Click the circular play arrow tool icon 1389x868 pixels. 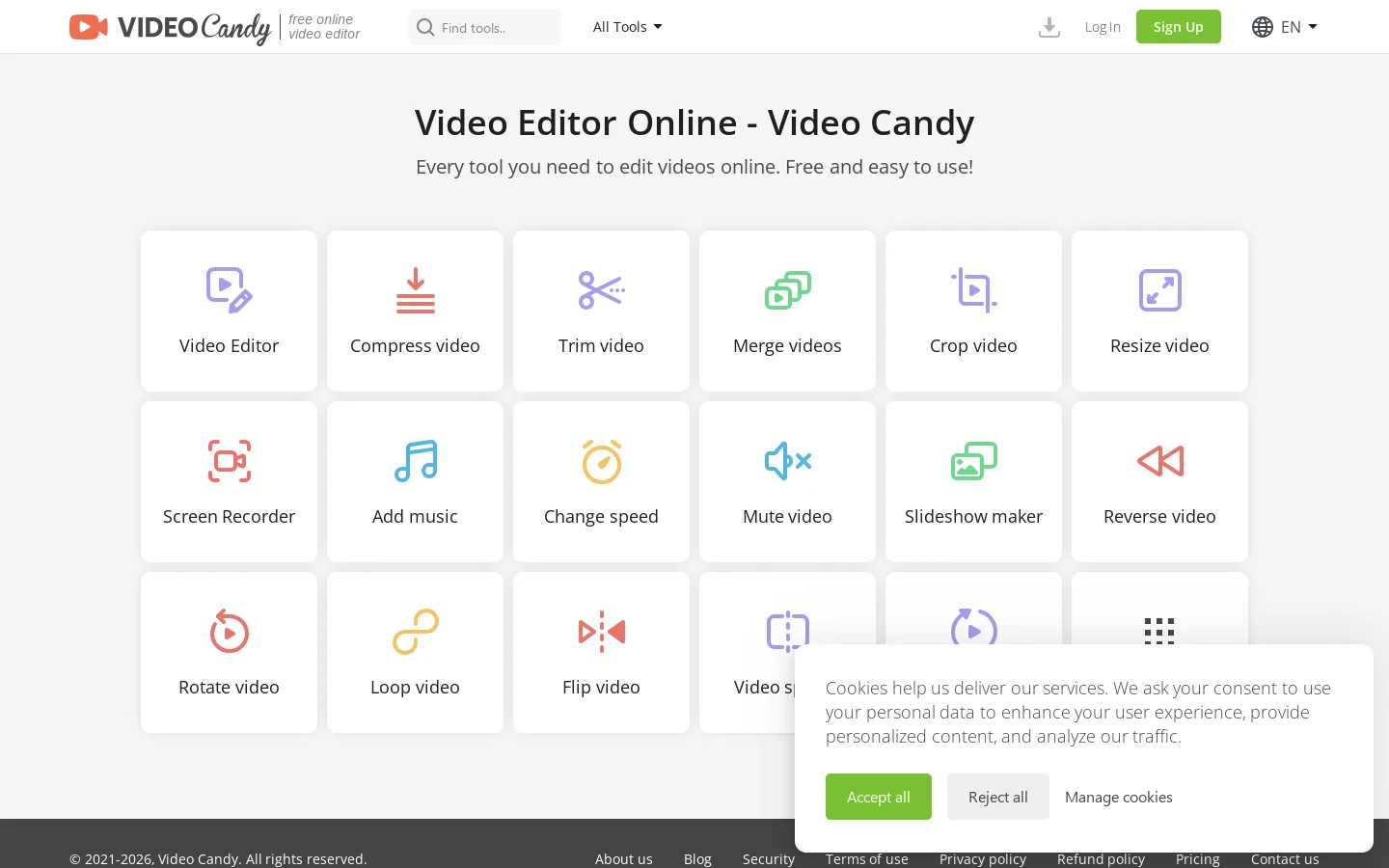pos(973,627)
